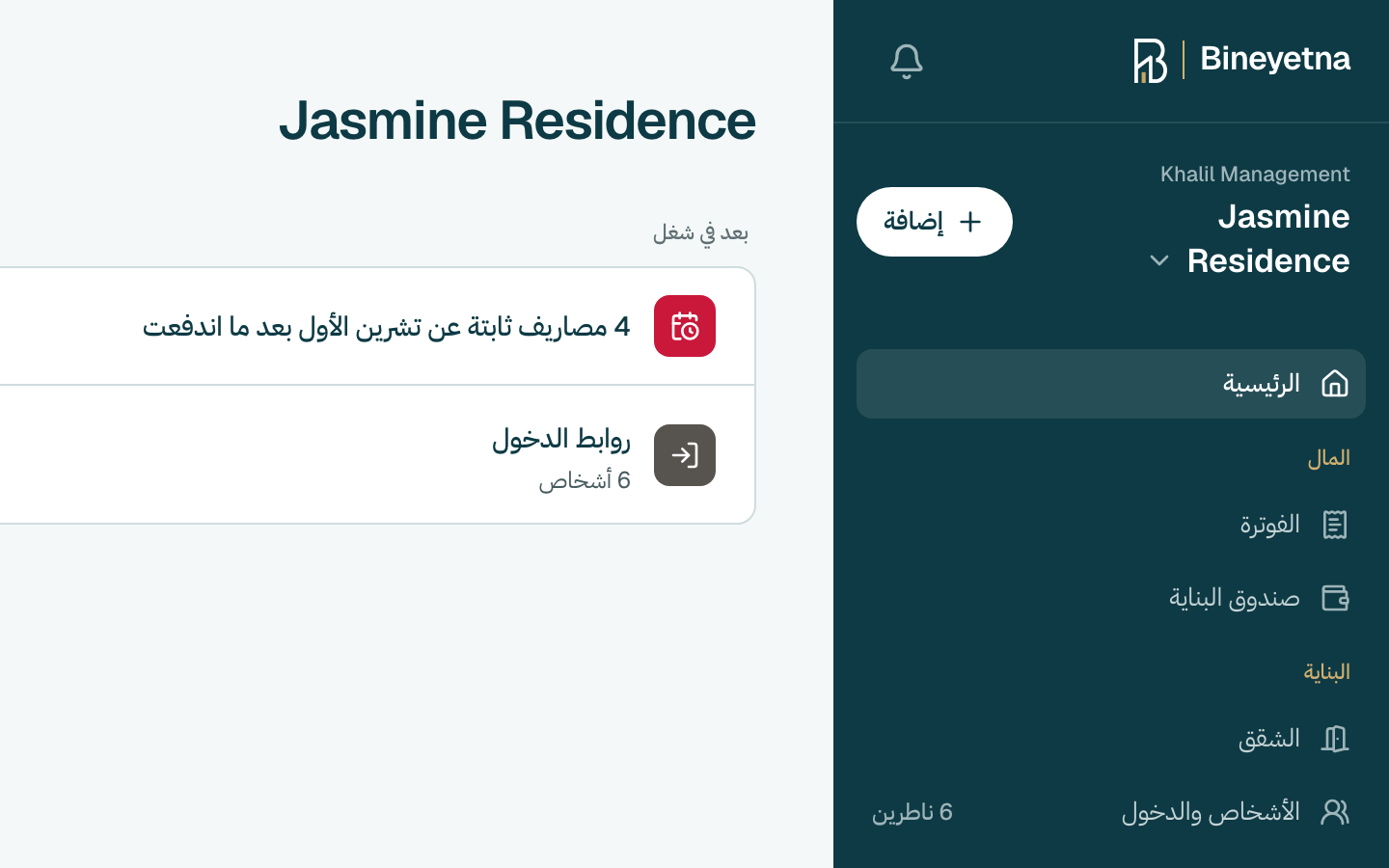This screenshot has width=1389, height=868.
Task: Click the plus icon in إضافة button
Action: point(970,222)
